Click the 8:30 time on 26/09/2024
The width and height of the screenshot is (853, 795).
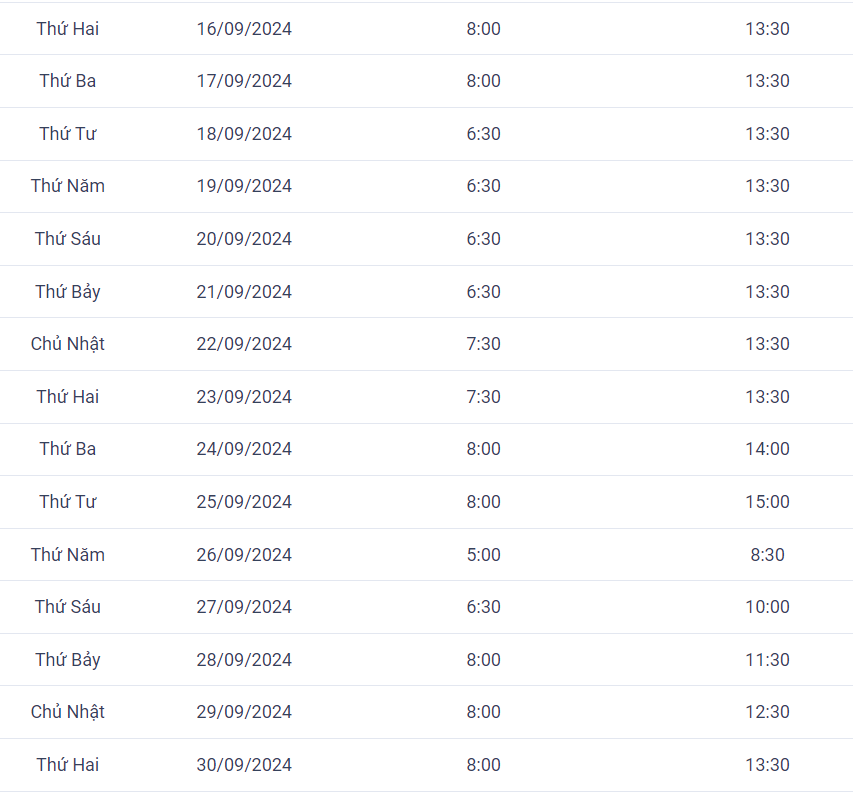tap(767, 554)
